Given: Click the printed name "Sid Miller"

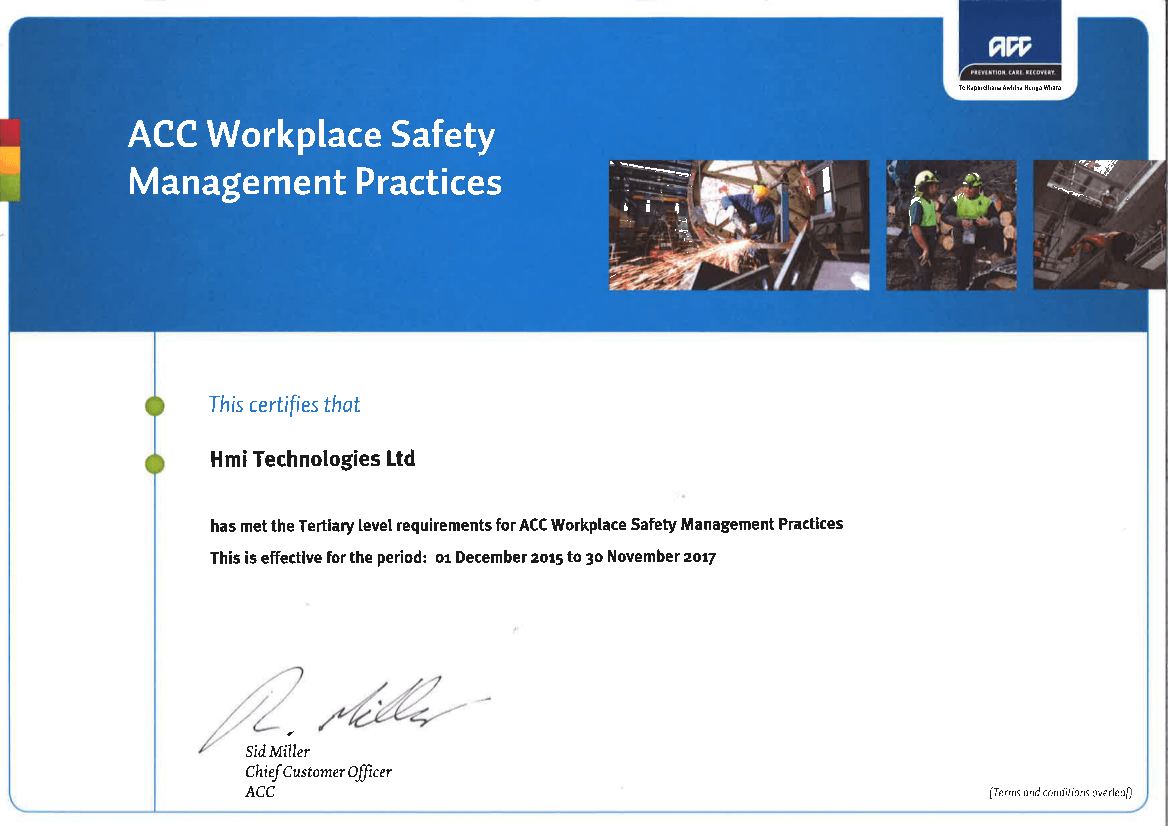Looking at the screenshot, I should pos(277,752).
